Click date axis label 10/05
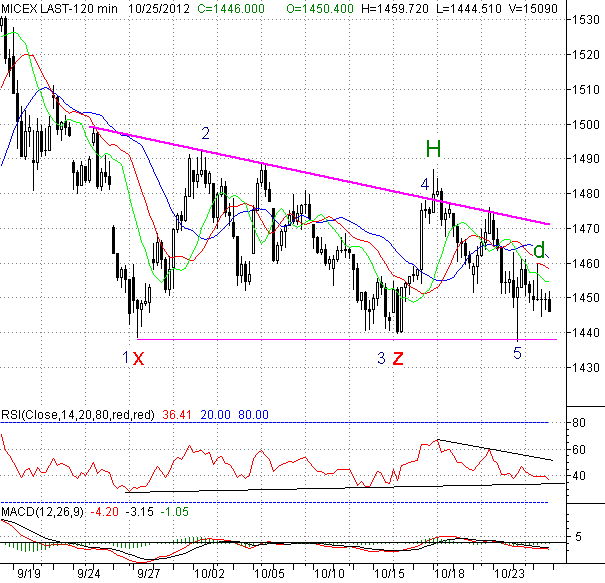 pos(269,573)
